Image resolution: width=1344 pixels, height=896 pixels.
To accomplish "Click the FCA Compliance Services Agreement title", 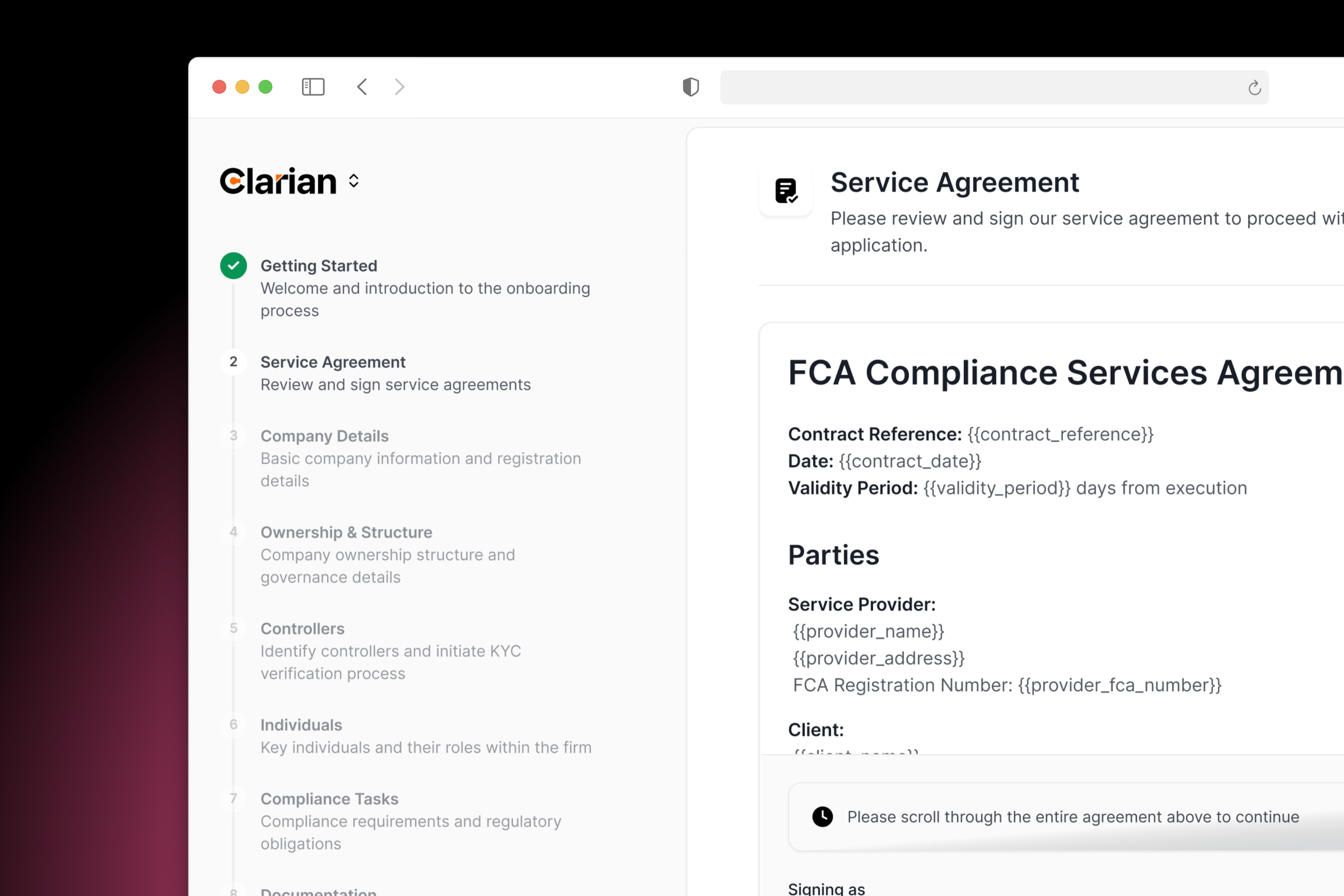I will click(1066, 372).
